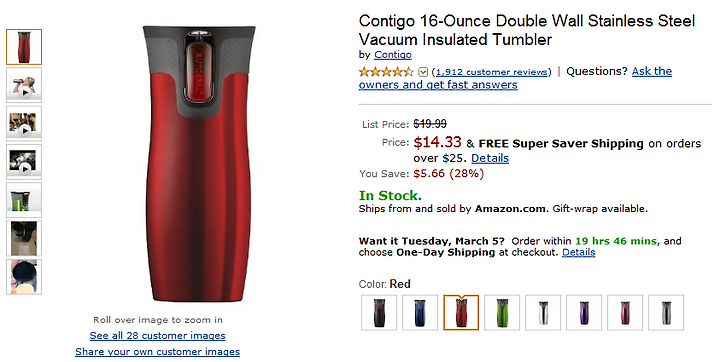
Task: Choose the blue tumbler color option
Action: (420, 312)
